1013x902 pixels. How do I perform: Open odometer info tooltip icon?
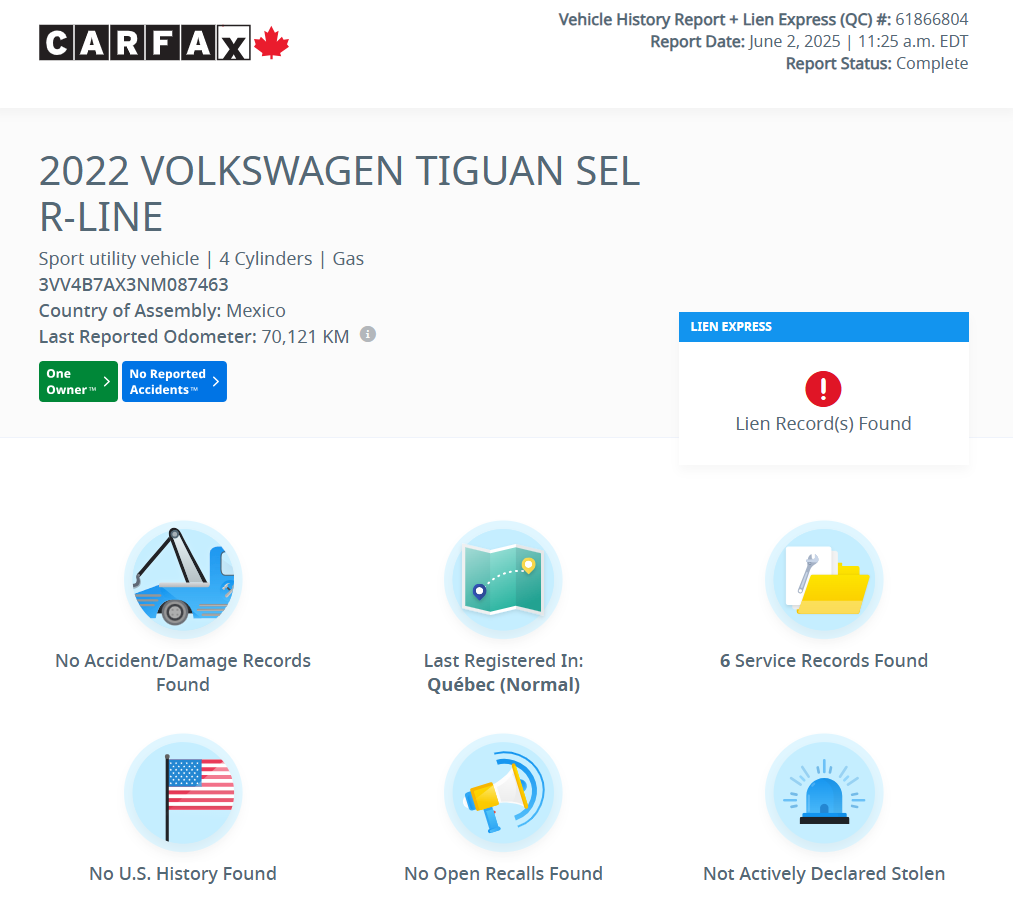coord(368,334)
